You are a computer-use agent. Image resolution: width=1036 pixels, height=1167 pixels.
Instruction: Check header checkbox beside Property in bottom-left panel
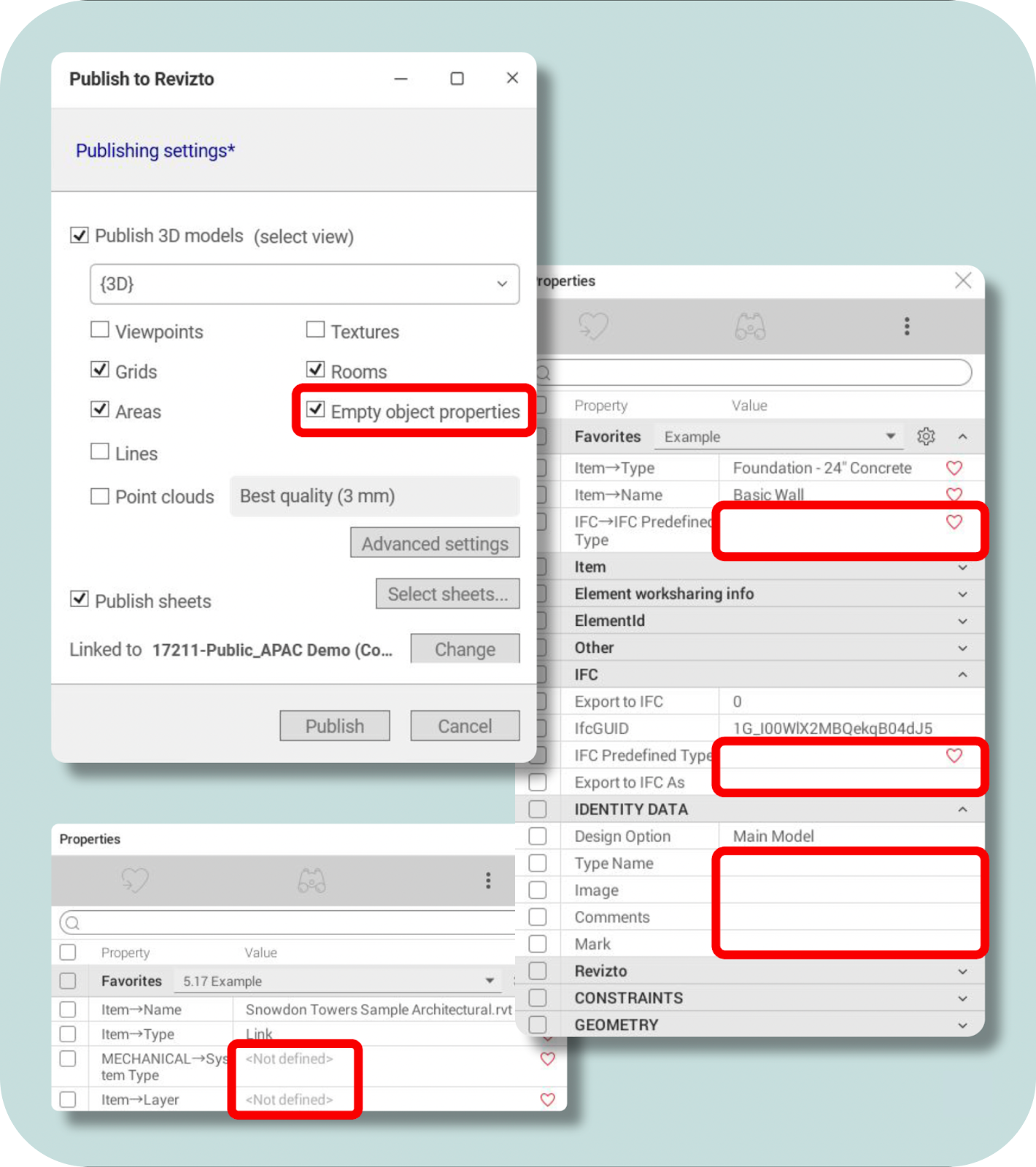68,952
